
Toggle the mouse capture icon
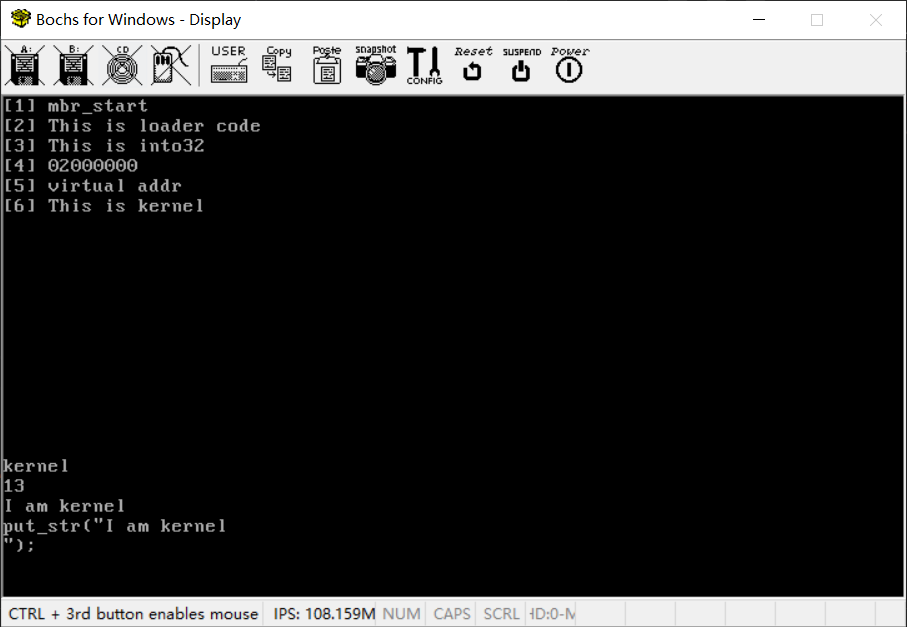171,65
